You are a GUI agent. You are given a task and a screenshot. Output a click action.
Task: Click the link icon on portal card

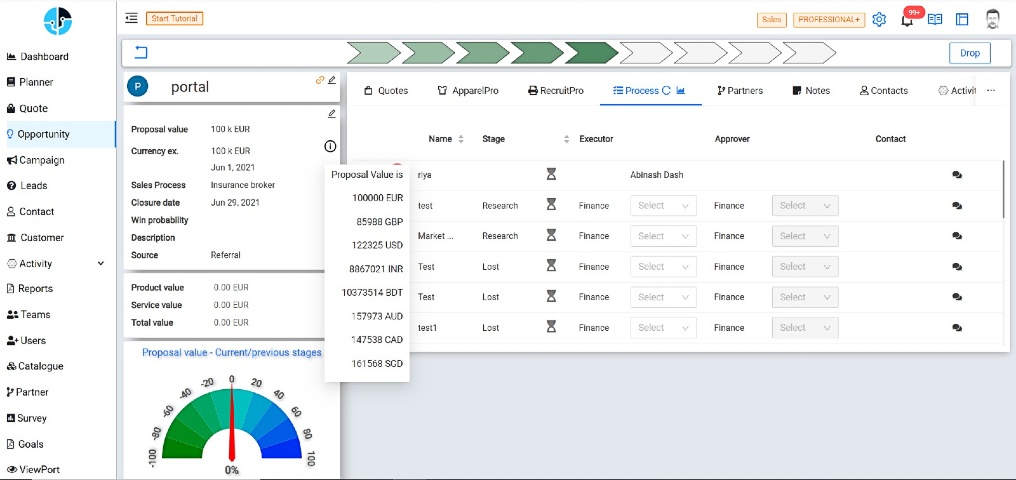click(x=319, y=80)
